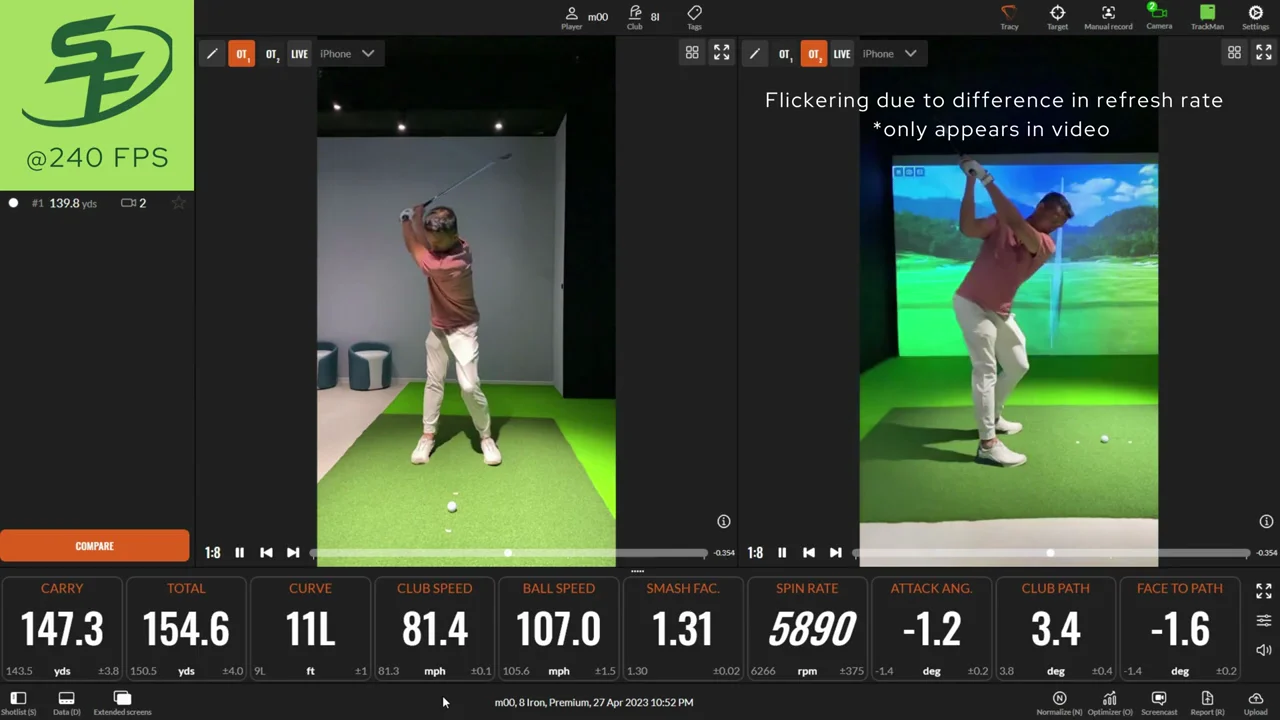Change right video playback speed 1:8
Screen dimensions: 1280x720
pyautogui.click(x=755, y=553)
